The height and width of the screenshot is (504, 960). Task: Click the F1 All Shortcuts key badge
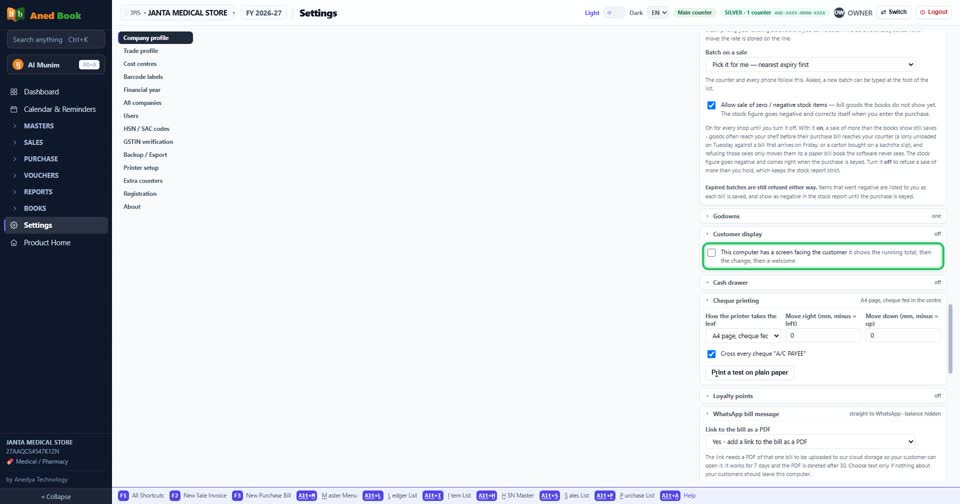tap(123, 495)
